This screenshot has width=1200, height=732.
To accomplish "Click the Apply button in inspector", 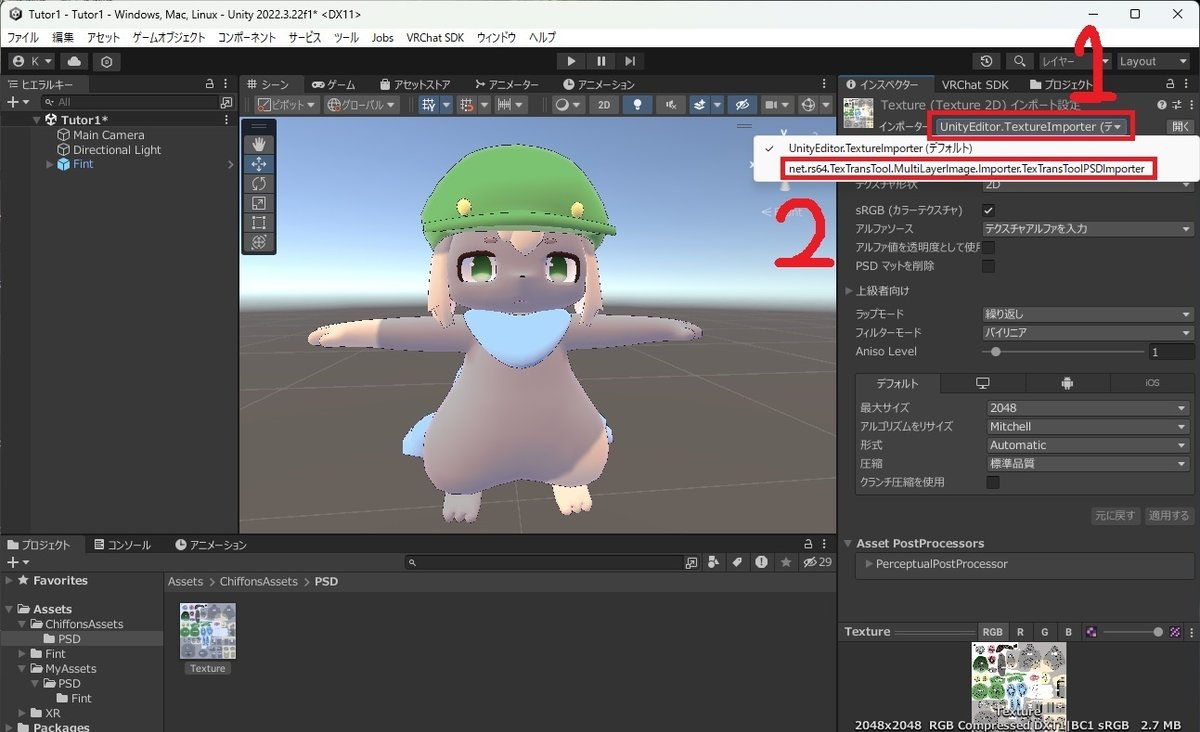I will click(1169, 516).
